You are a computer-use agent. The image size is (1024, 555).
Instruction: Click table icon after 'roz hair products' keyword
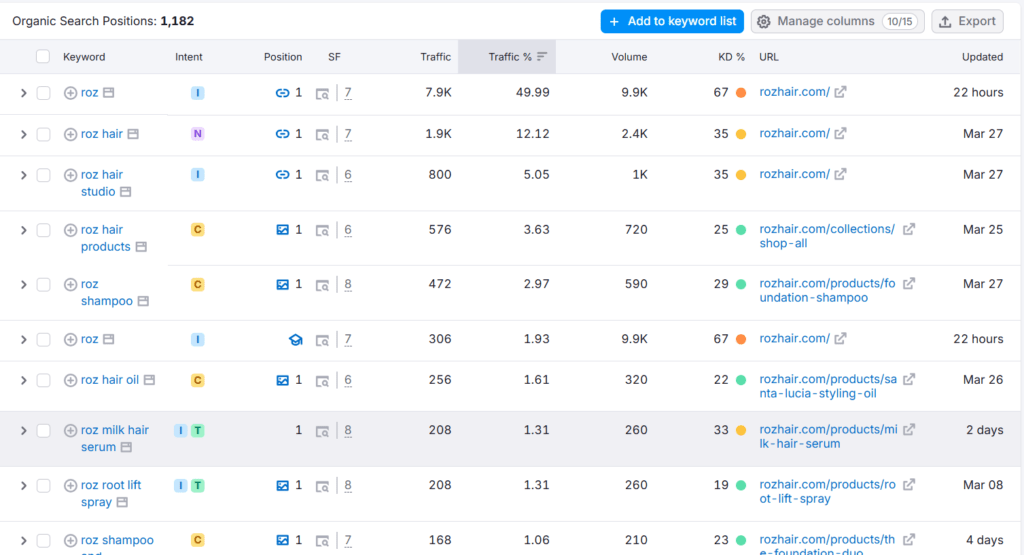(141, 247)
